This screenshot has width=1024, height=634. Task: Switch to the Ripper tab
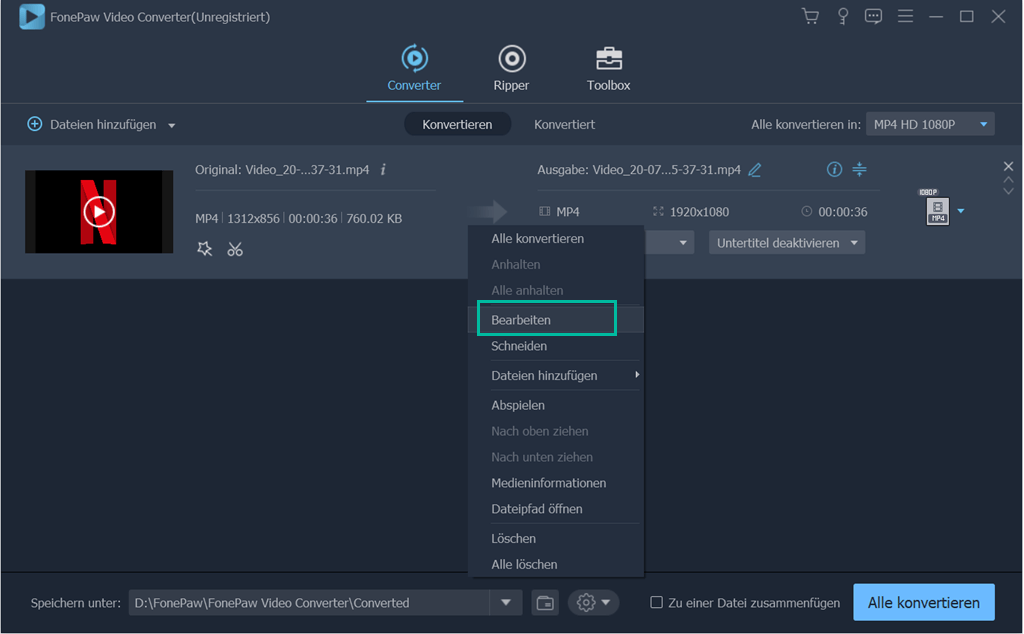511,68
